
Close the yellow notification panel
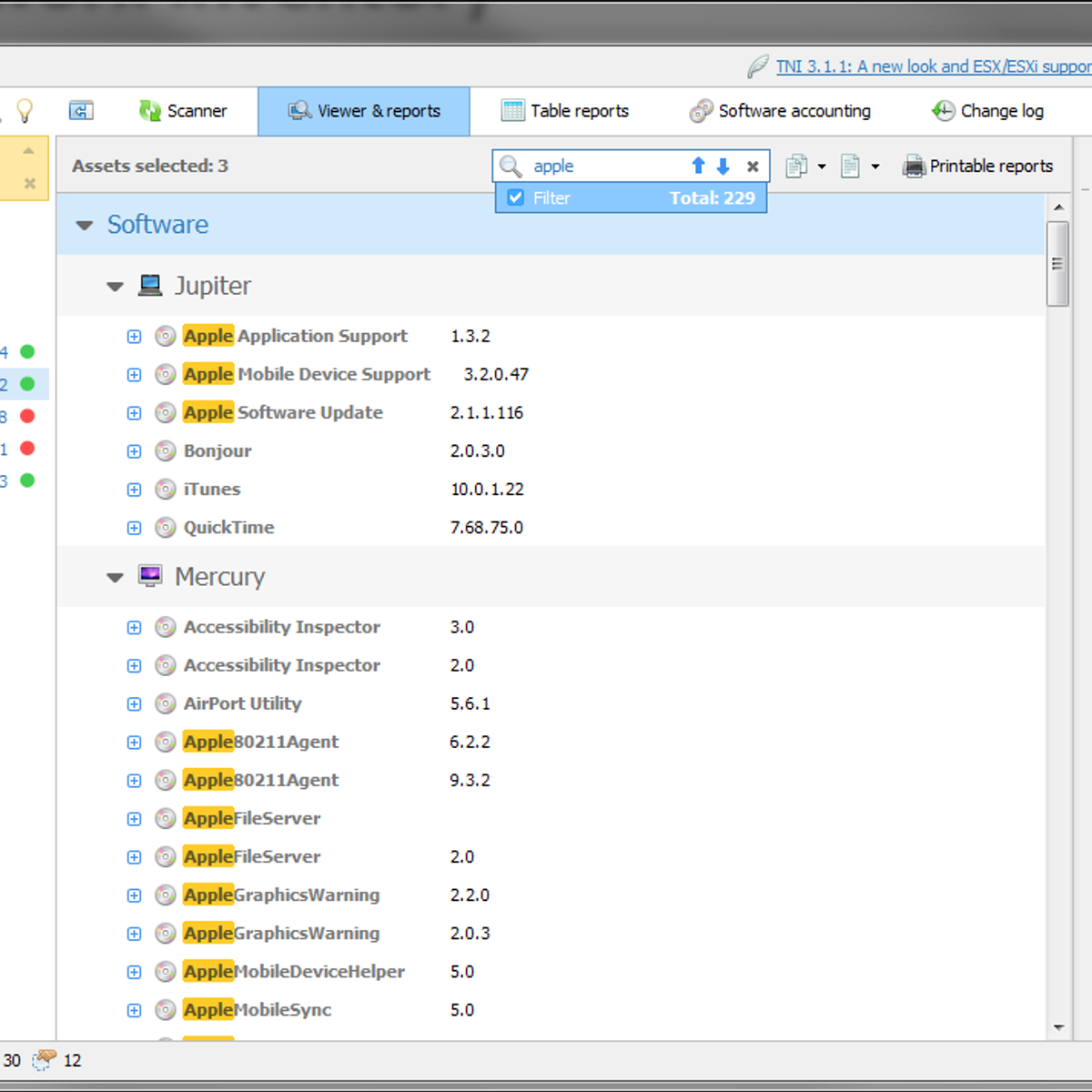pyautogui.click(x=29, y=183)
